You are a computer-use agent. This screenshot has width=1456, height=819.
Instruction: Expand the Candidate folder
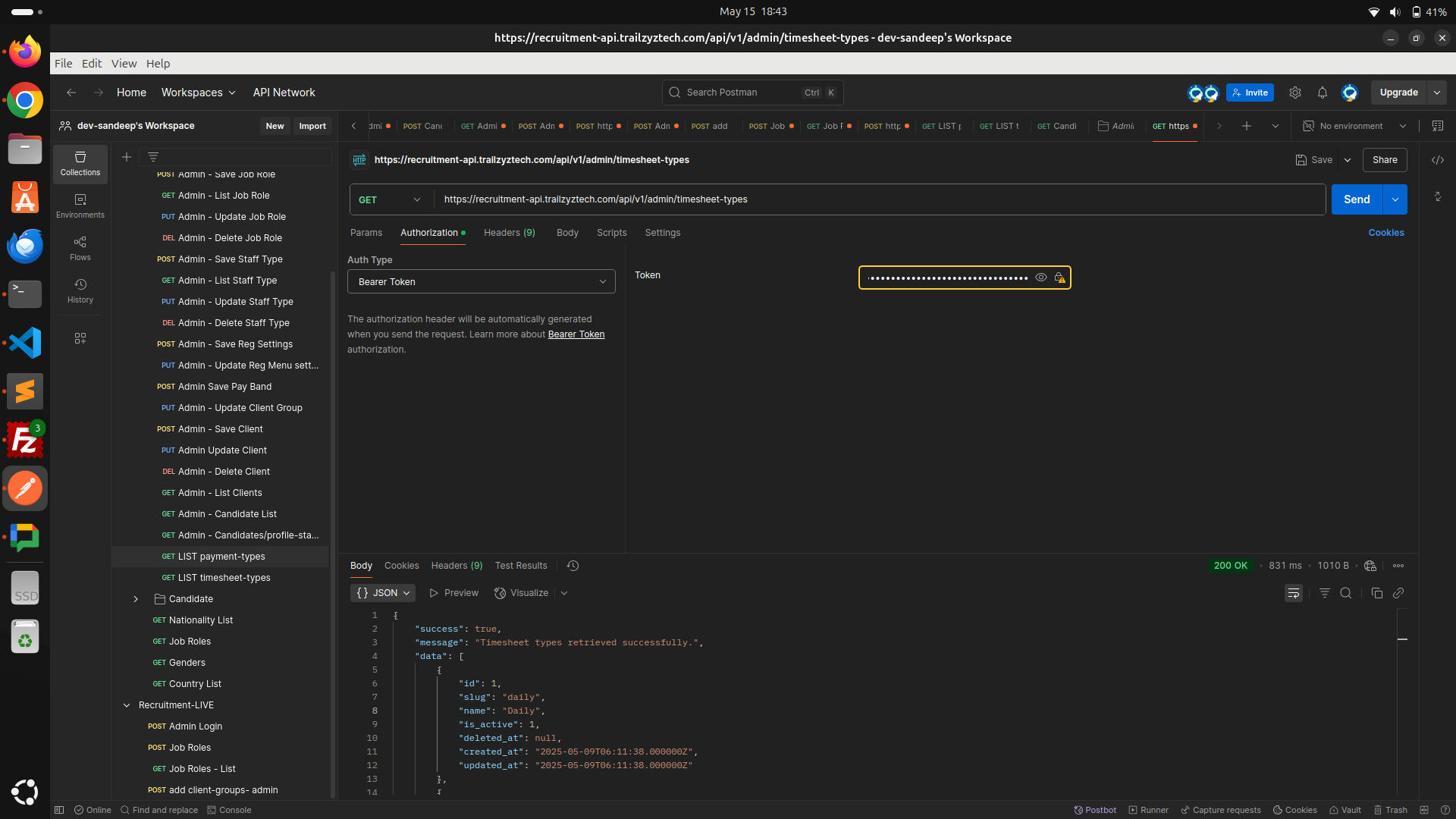click(x=136, y=599)
